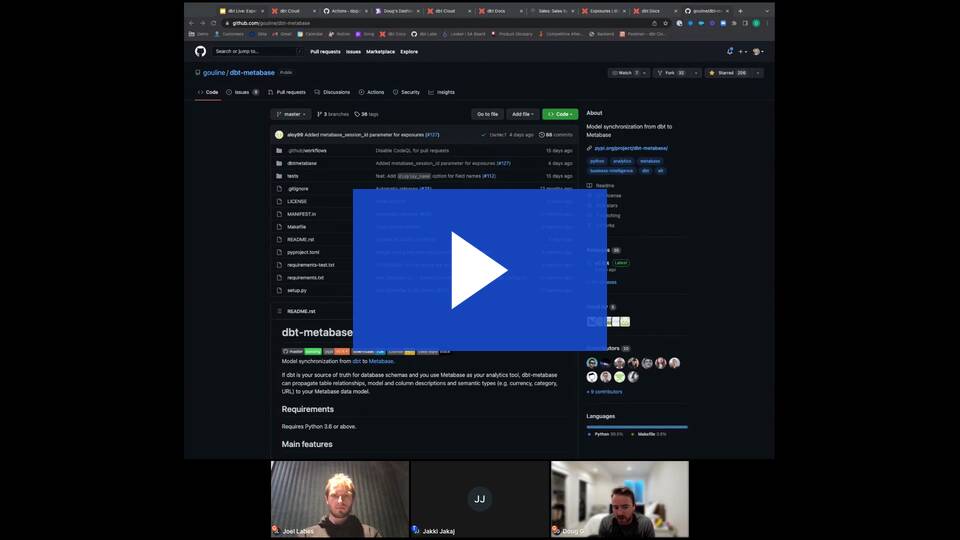The image size is (960, 540).
Task: Open the MANIFEST.in file
Action: 301,214
